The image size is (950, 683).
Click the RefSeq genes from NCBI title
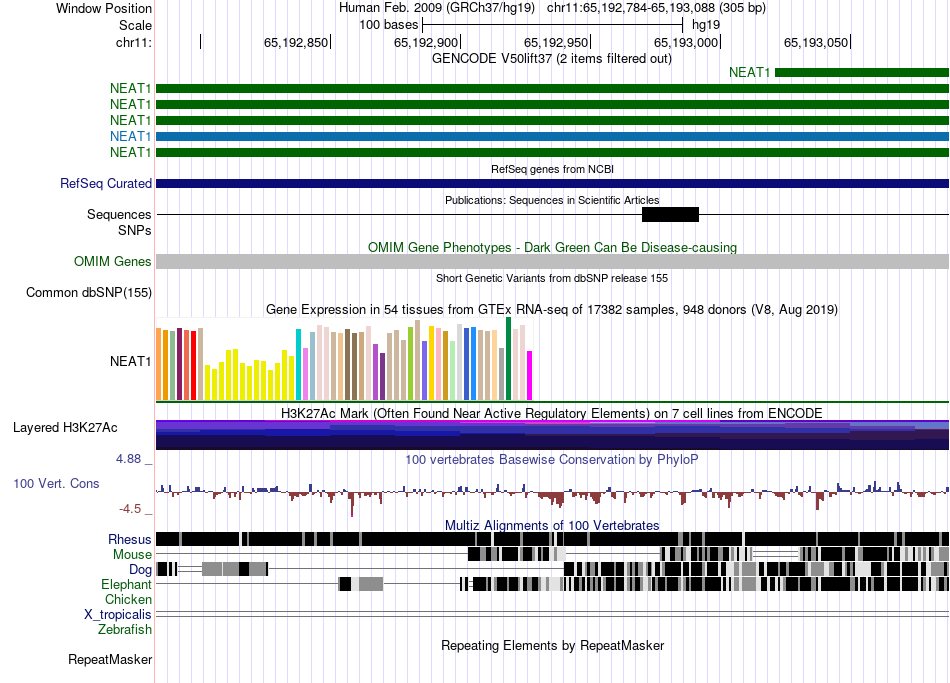coord(552,169)
